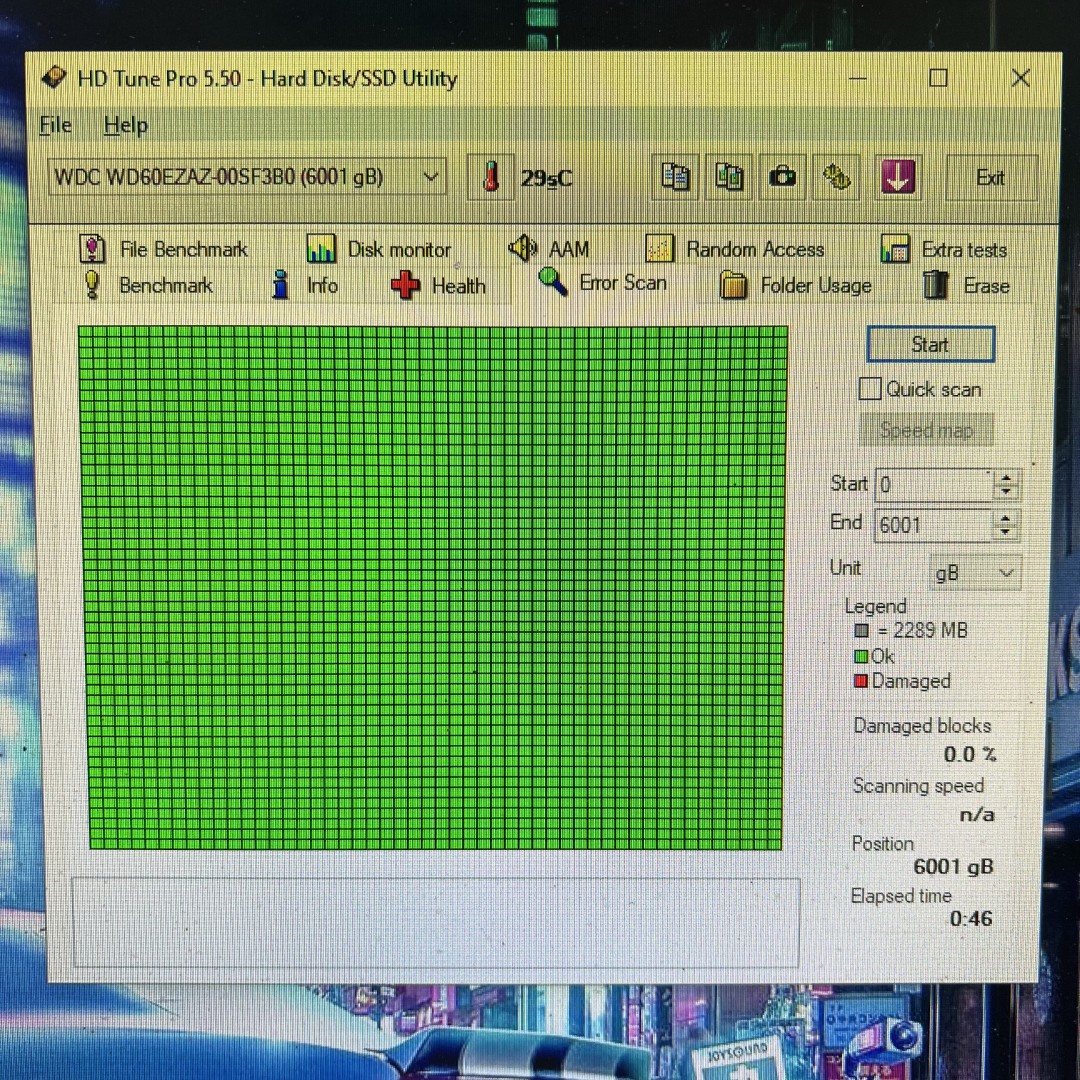This screenshot has width=1080, height=1080.
Task: Click the copy info to clipboard icon
Action: coord(676,178)
